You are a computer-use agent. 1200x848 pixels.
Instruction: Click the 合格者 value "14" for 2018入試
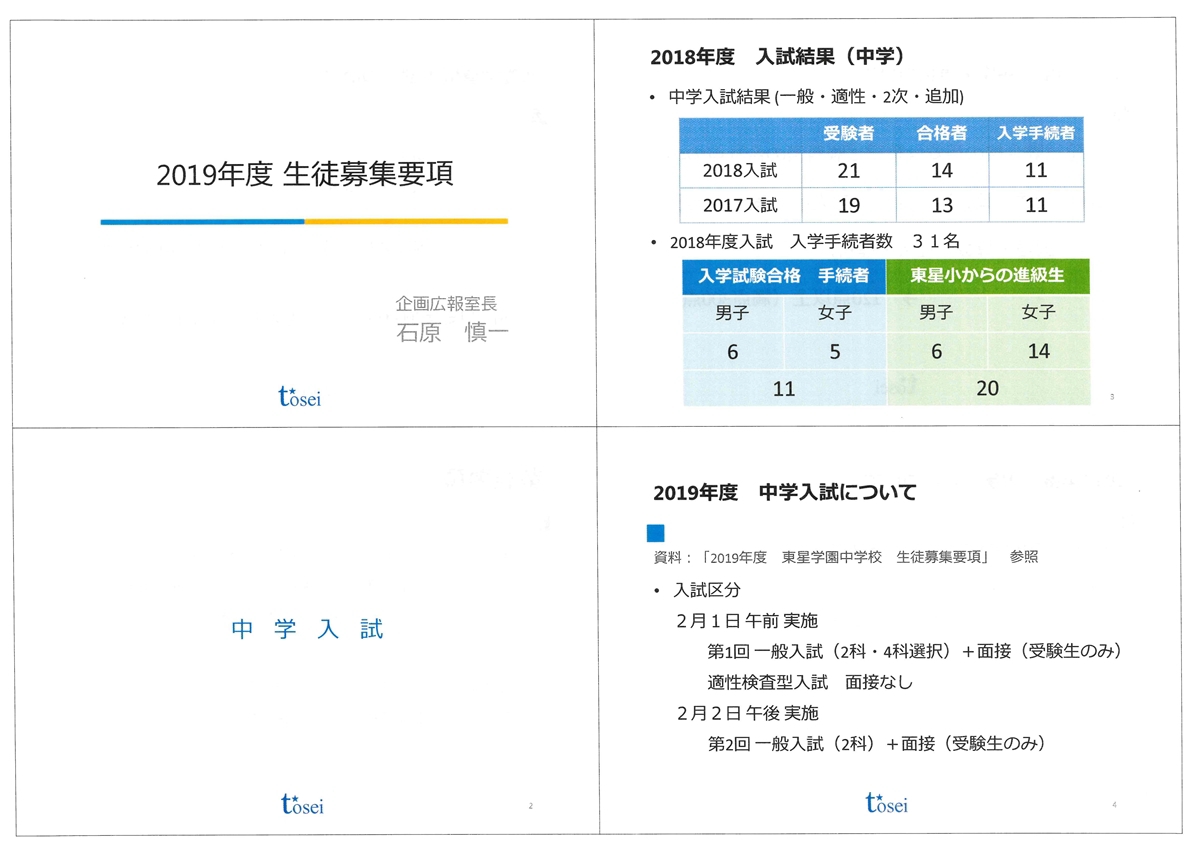pyautogui.click(x=941, y=170)
